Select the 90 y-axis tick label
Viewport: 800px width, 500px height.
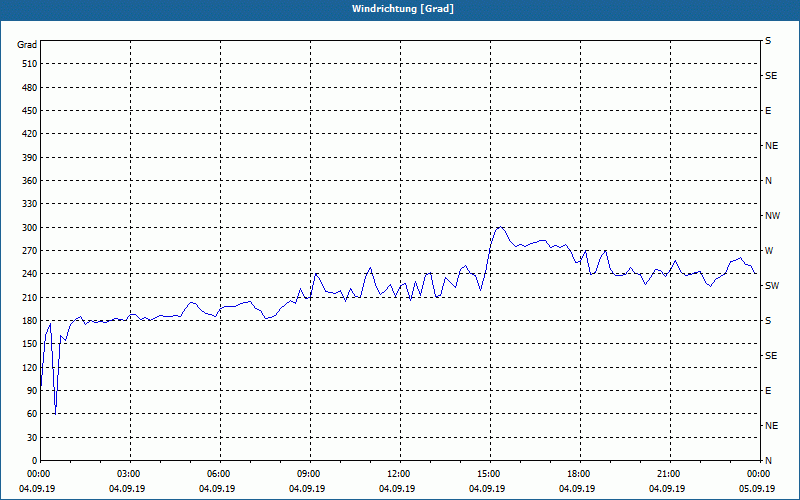click(32, 391)
